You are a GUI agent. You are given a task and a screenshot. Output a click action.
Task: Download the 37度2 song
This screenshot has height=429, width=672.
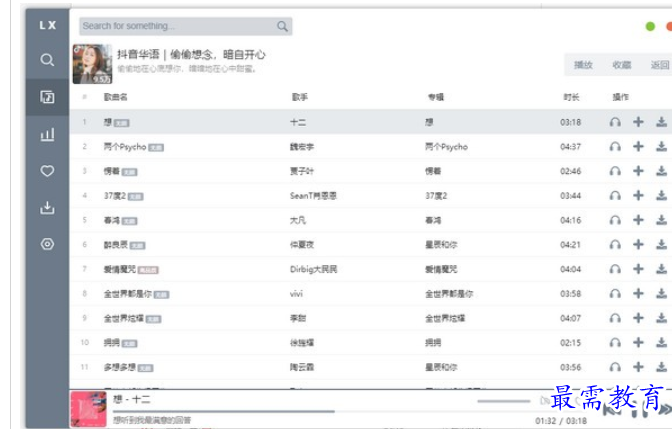click(661, 195)
